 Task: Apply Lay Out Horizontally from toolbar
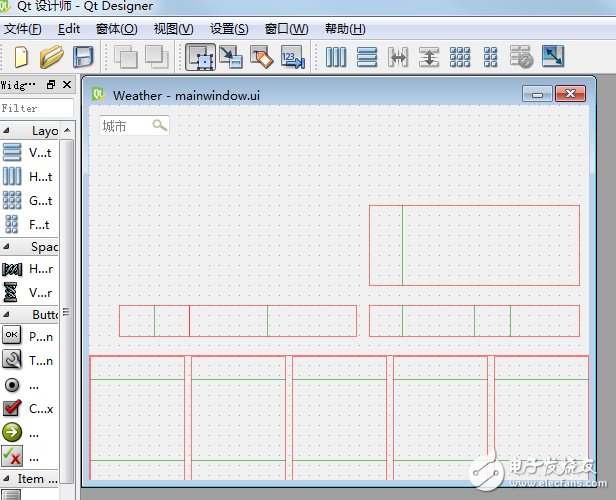(336, 57)
